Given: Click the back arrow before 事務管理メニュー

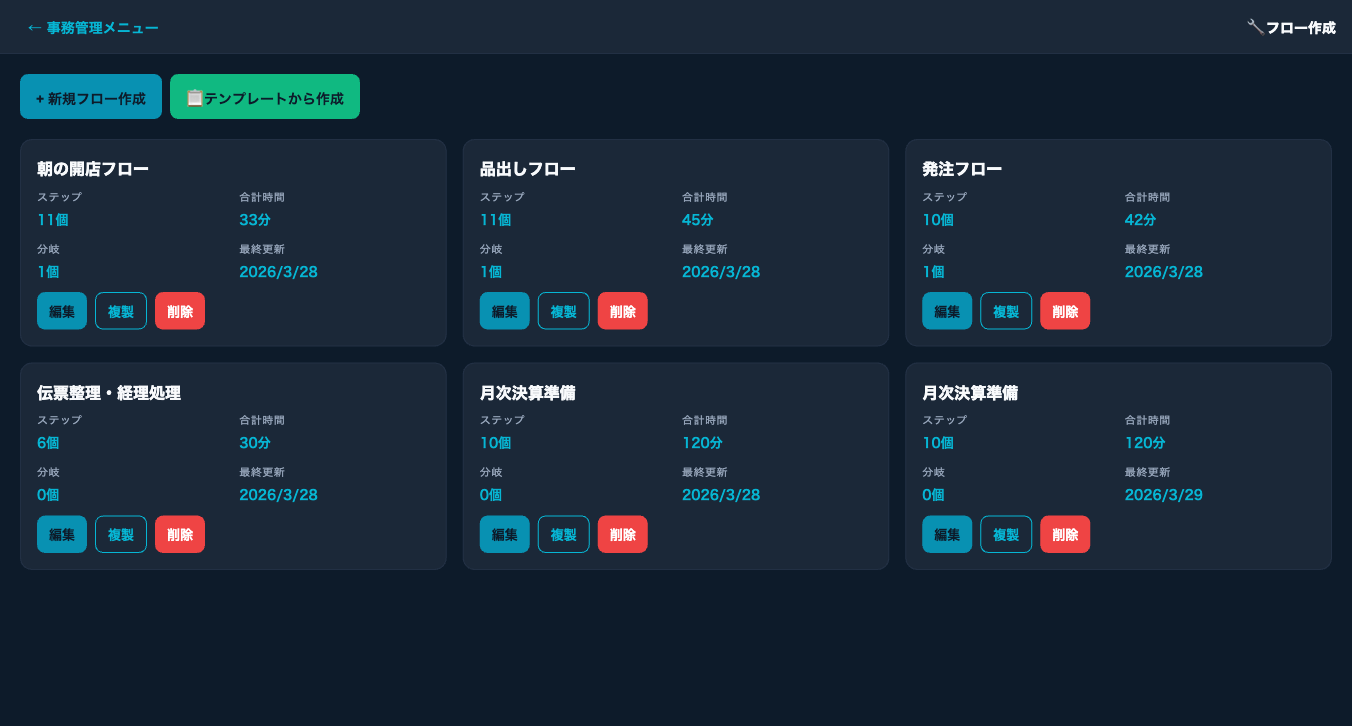Looking at the screenshot, I should 33,28.
